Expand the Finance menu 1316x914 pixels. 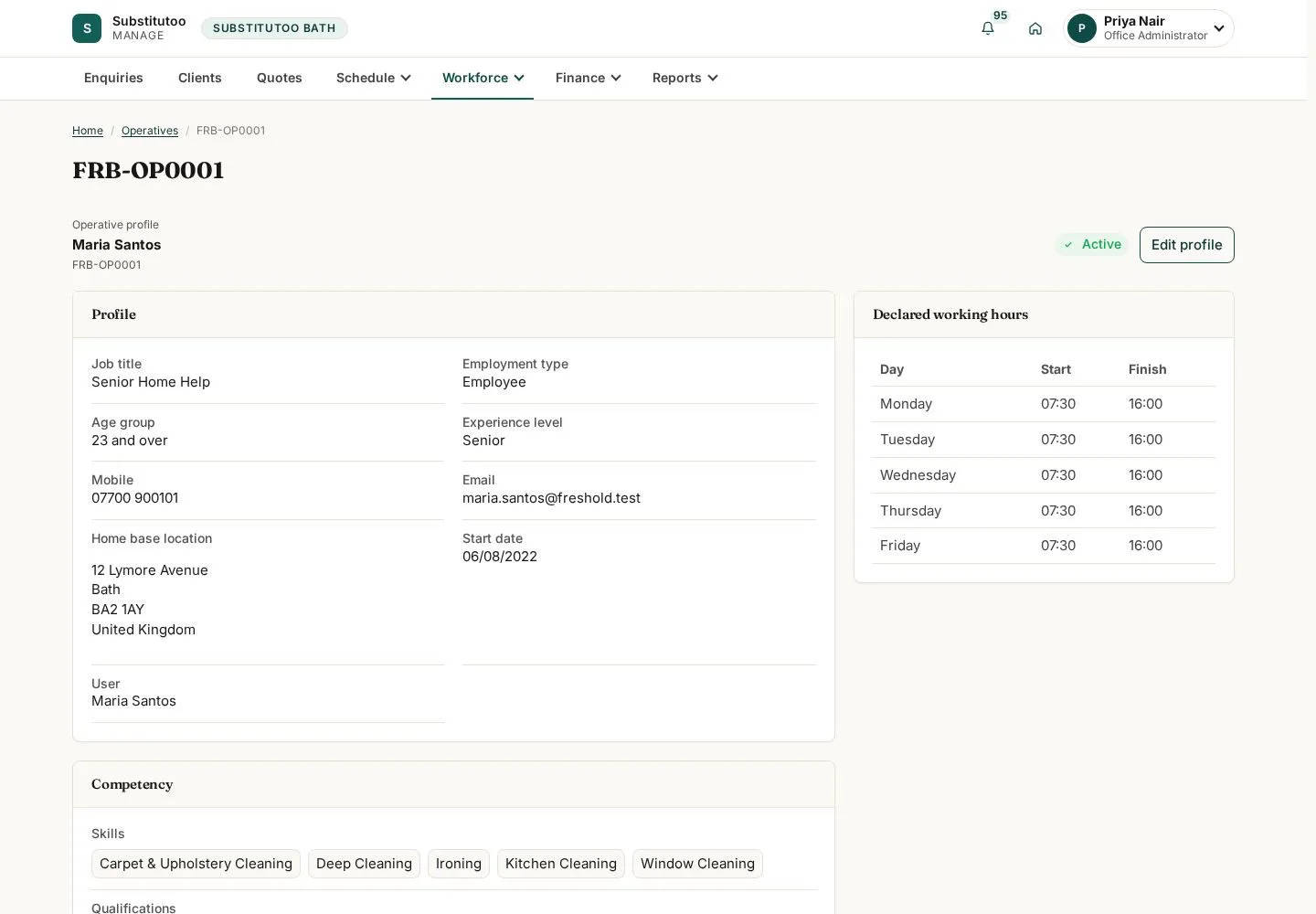(x=588, y=78)
